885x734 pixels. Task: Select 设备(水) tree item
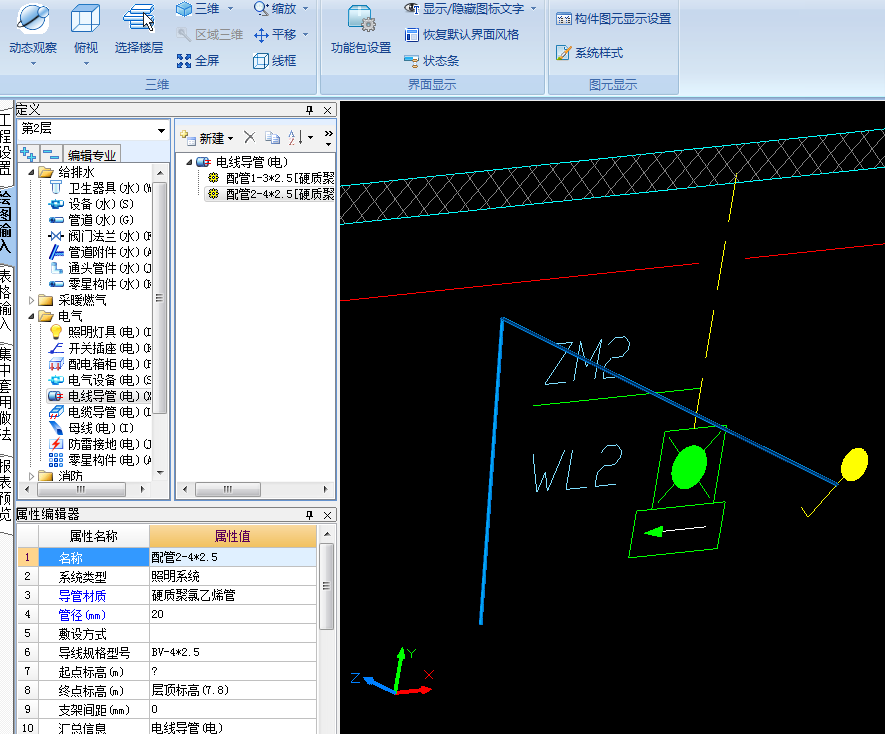coord(91,204)
